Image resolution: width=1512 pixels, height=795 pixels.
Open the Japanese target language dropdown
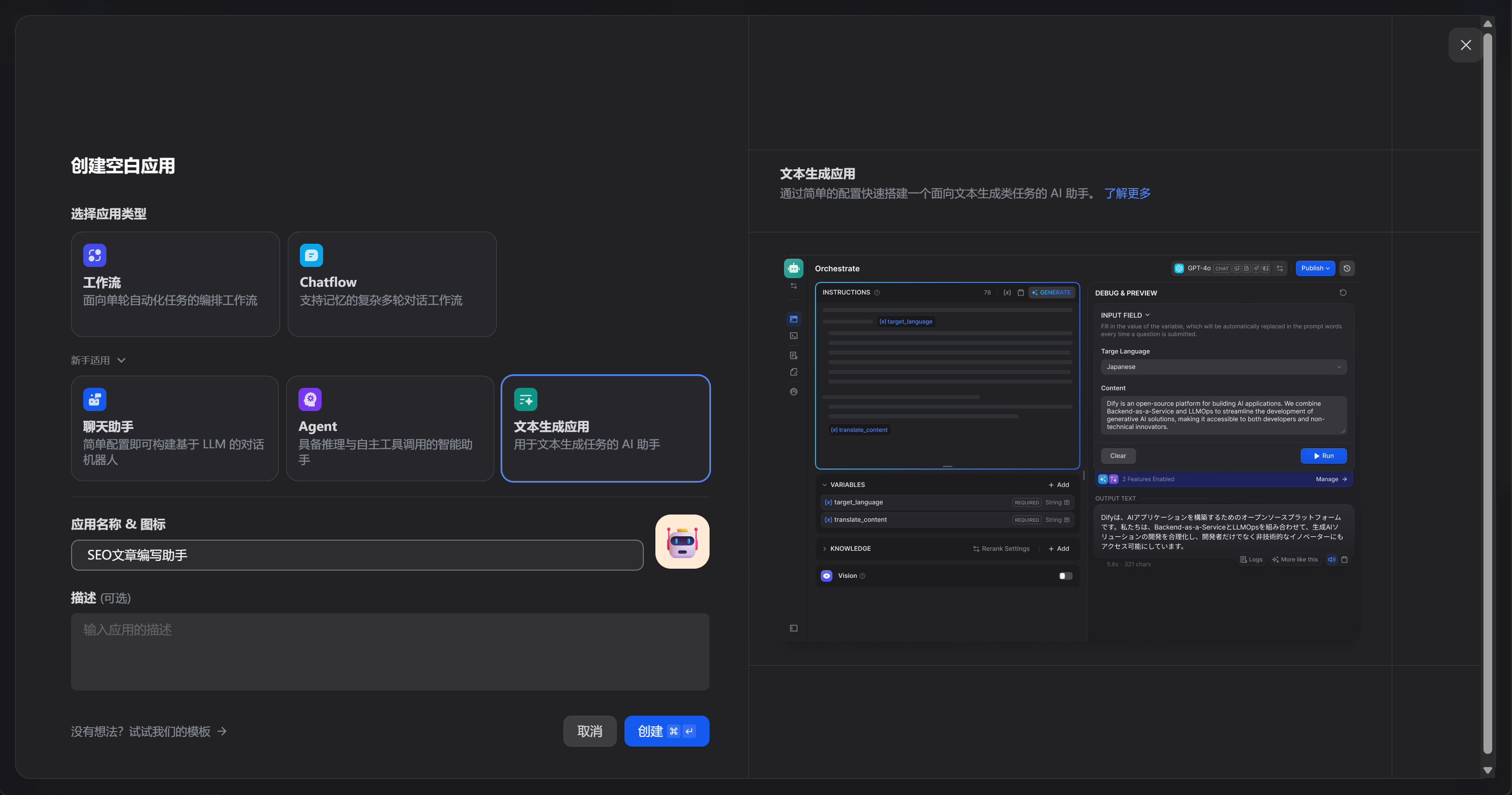coord(1223,367)
